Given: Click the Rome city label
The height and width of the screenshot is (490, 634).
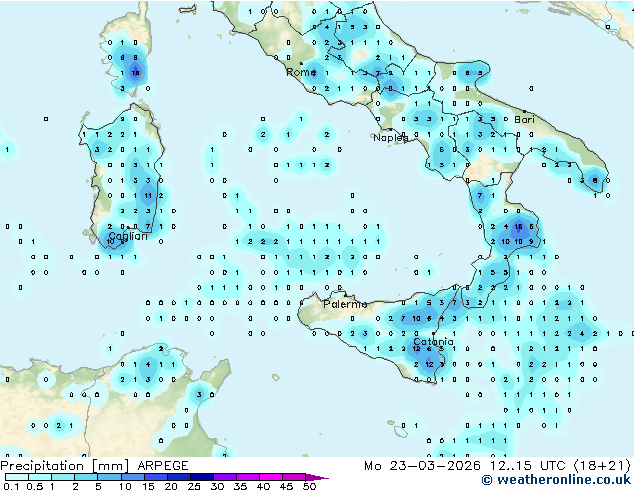Looking at the screenshot, I should coord(301,72).
